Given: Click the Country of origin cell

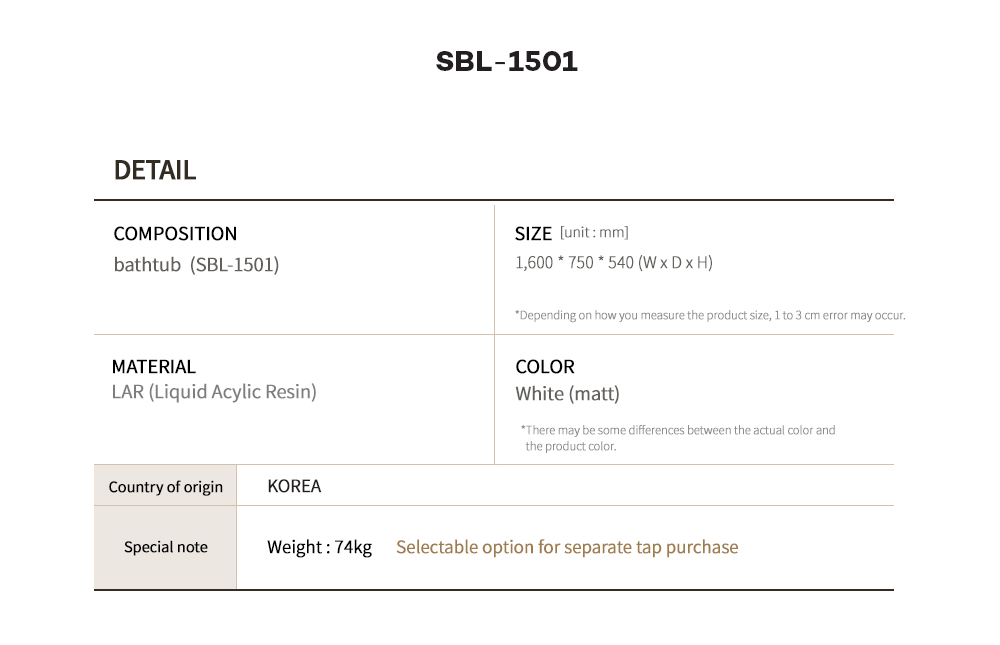Looking at the screenshot, I should click(166, 487).
